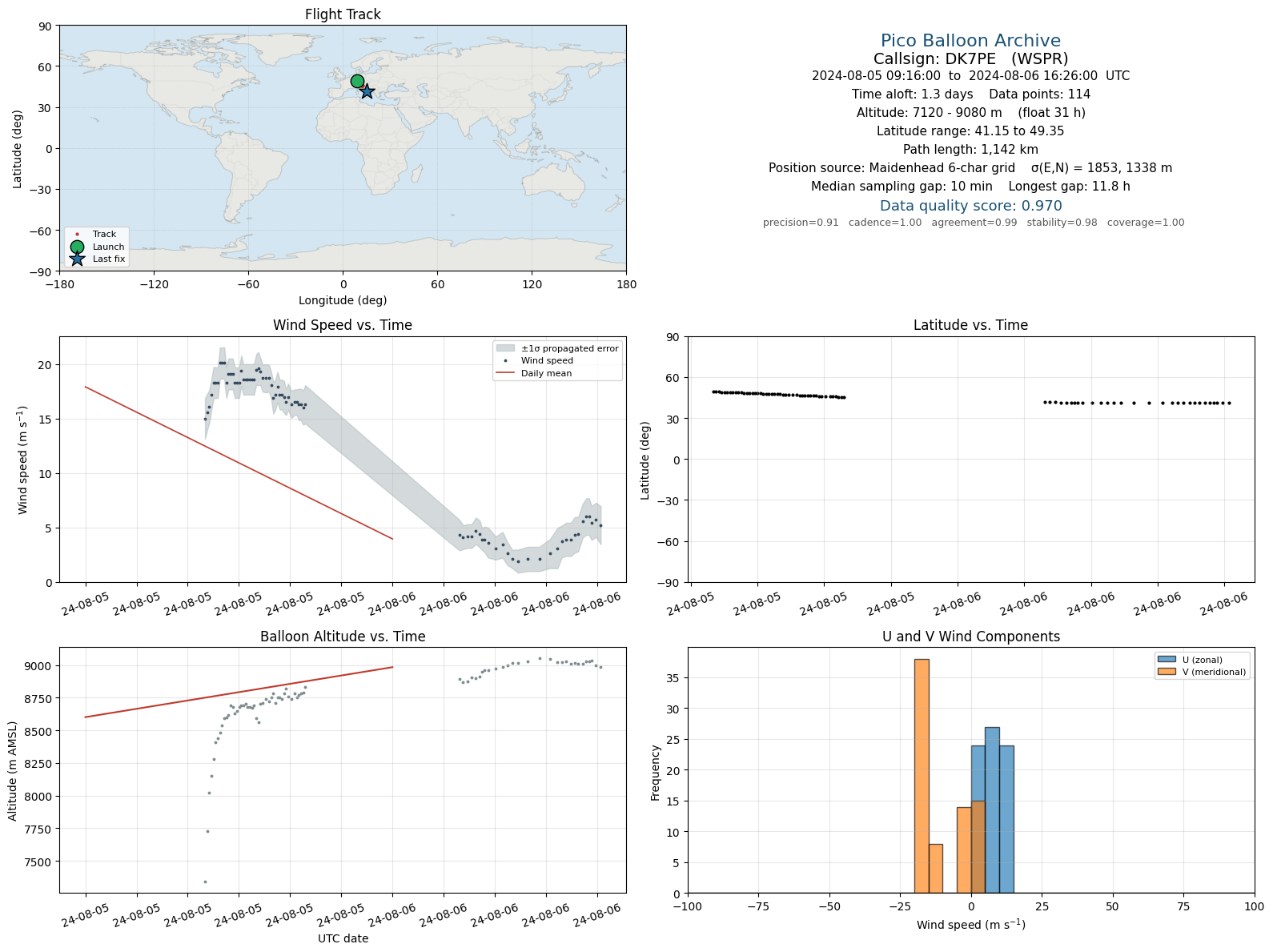
Task: Click the tallest orange histogram bar
Action: pyautogui.click(x=922, y=776)
